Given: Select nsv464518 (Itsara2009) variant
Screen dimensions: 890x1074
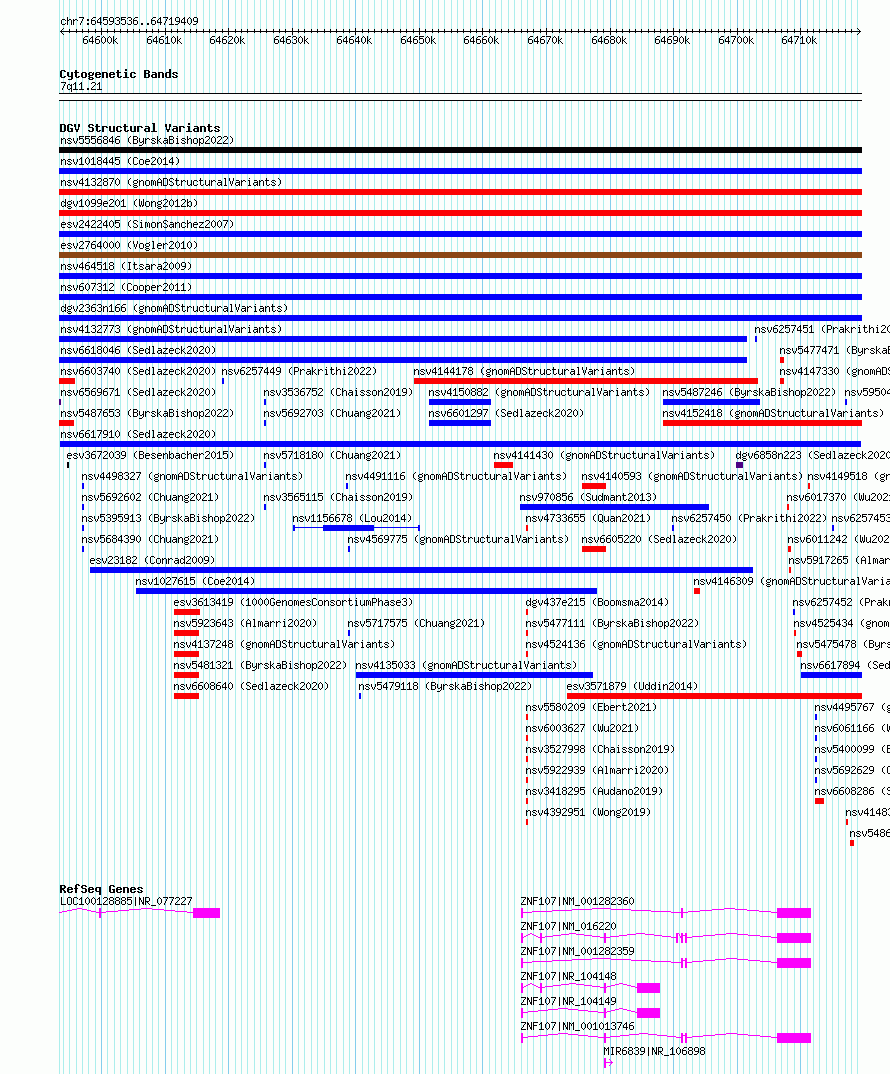Looking at the screenshot, I should pyautogui.click(x=126, y=266).
